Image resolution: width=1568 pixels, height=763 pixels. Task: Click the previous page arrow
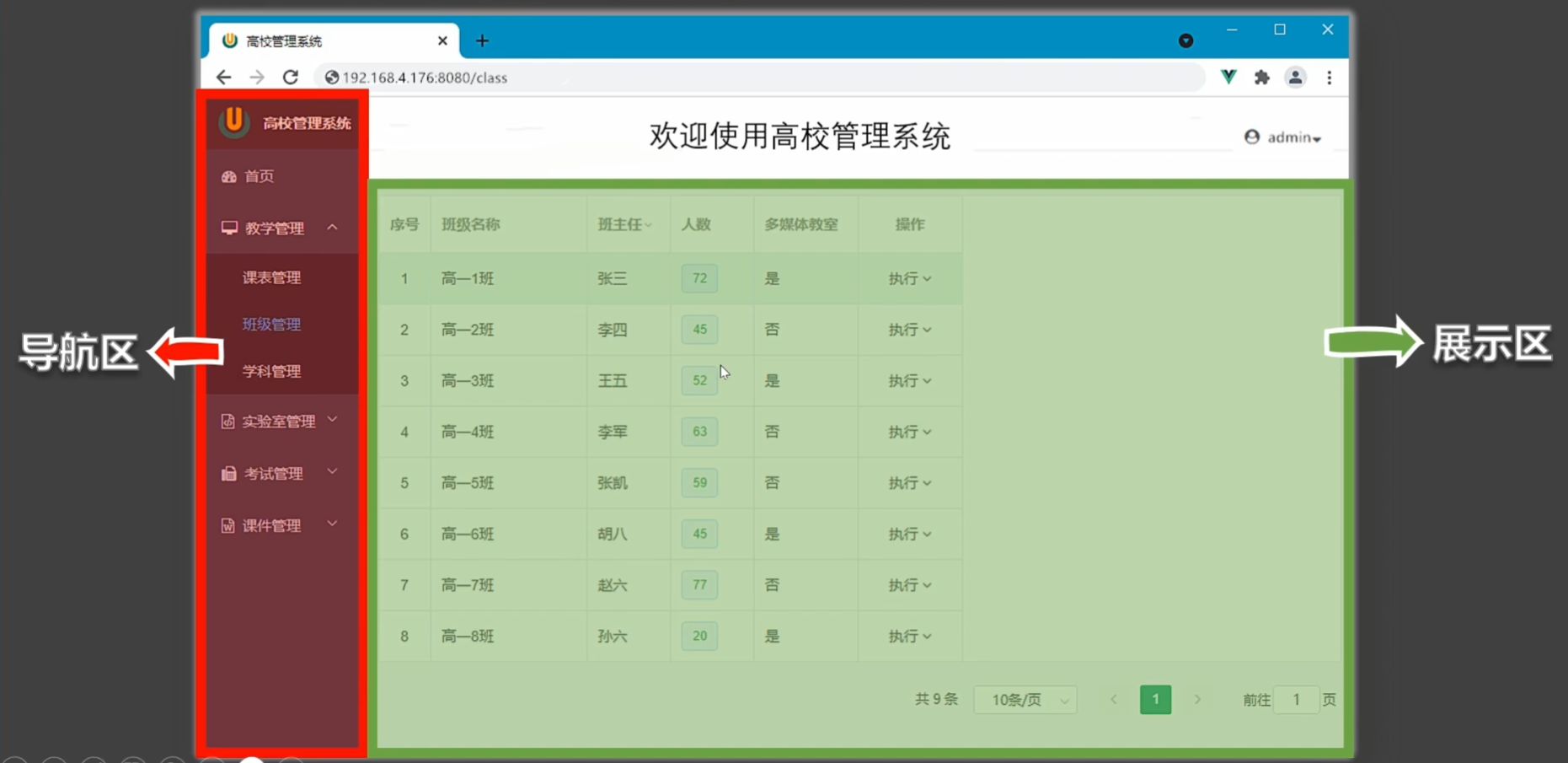1114,700
